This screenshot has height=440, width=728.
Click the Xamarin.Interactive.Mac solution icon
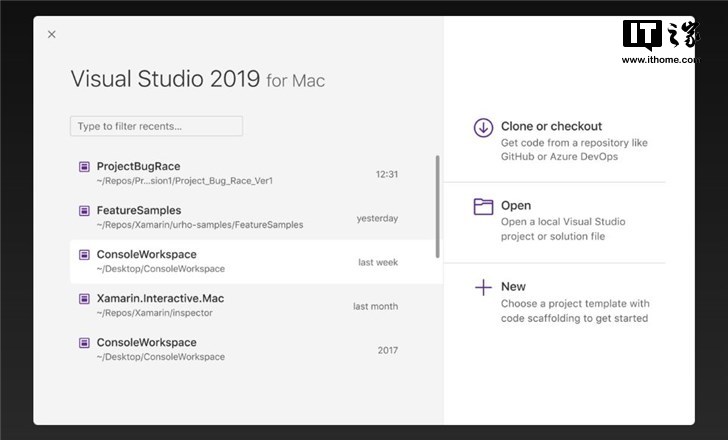pyautogui.click(x=84, y=298)
